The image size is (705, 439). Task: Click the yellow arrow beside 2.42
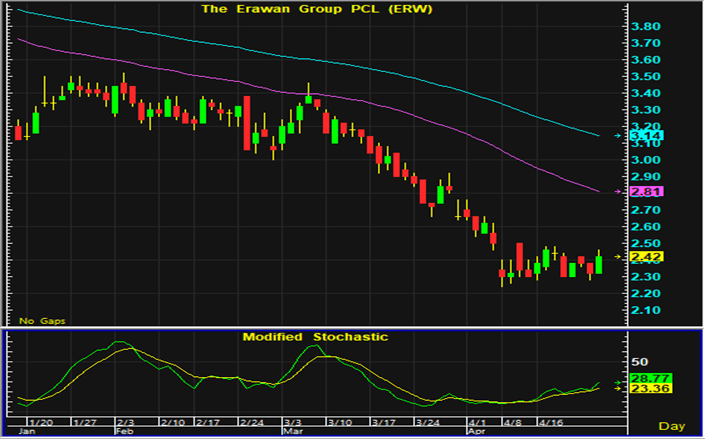[x=618, y=257]
